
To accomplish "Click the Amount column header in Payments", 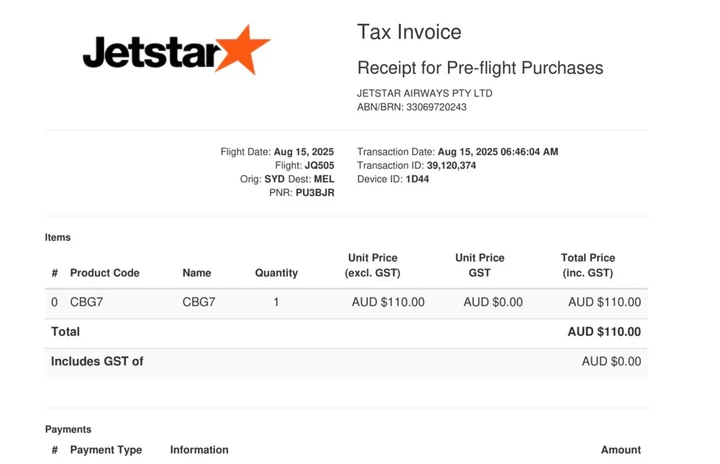I will (620, 450).
